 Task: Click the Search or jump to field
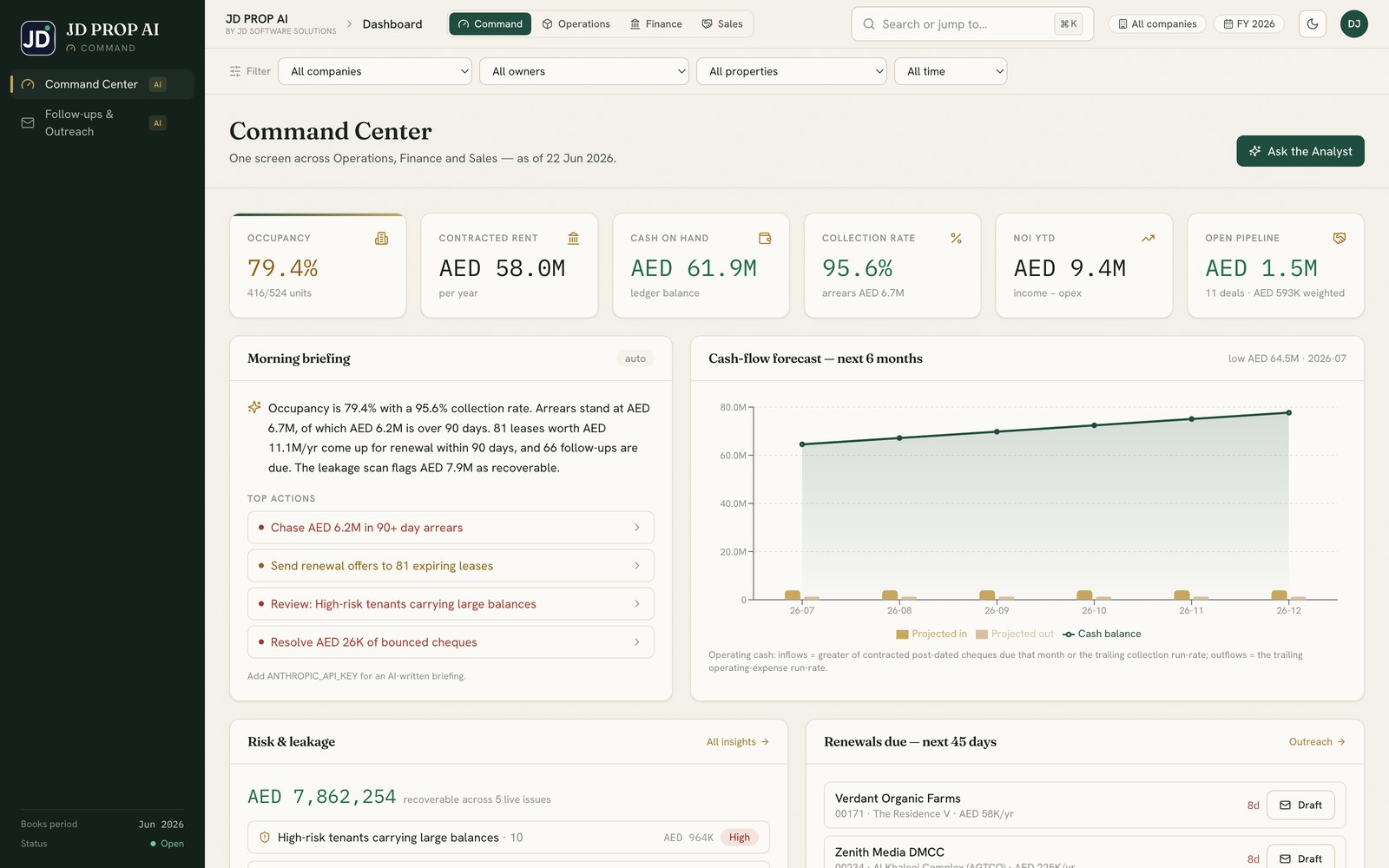tap(972, 24)
